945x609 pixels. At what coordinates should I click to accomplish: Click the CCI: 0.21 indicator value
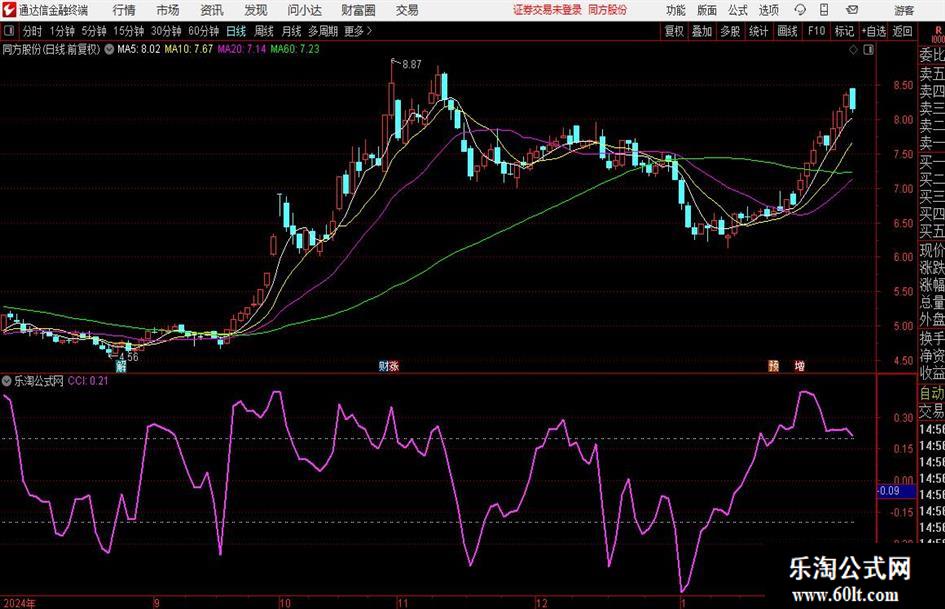(88, 380)
